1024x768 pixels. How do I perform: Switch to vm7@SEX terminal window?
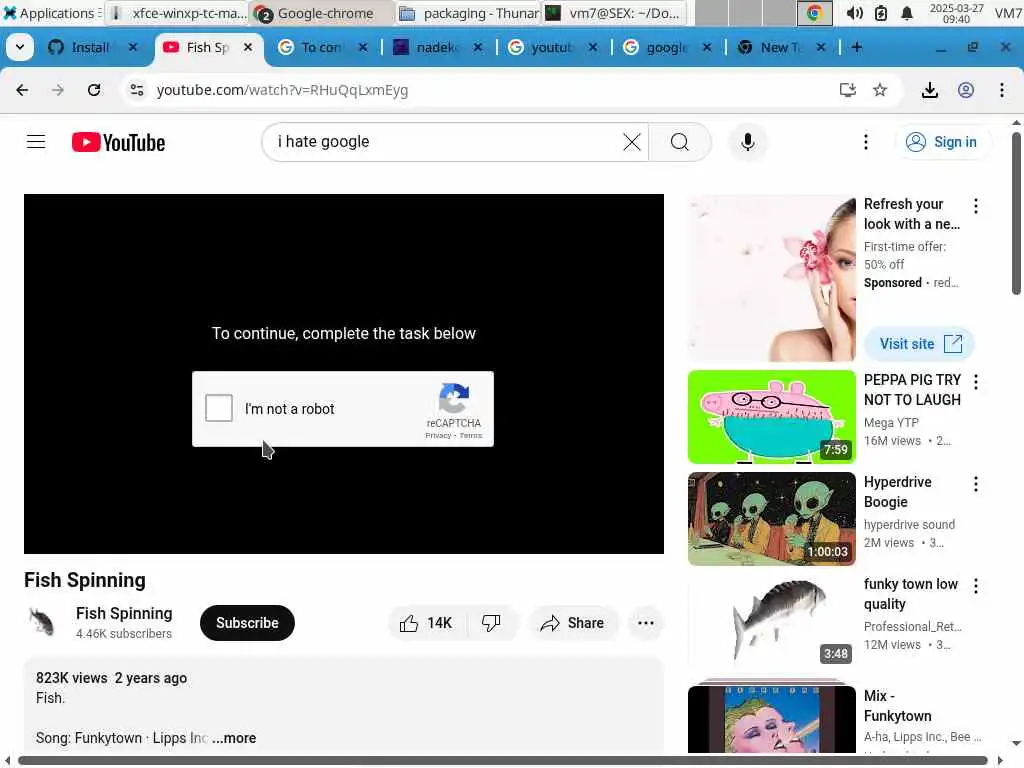coord(615,13)
